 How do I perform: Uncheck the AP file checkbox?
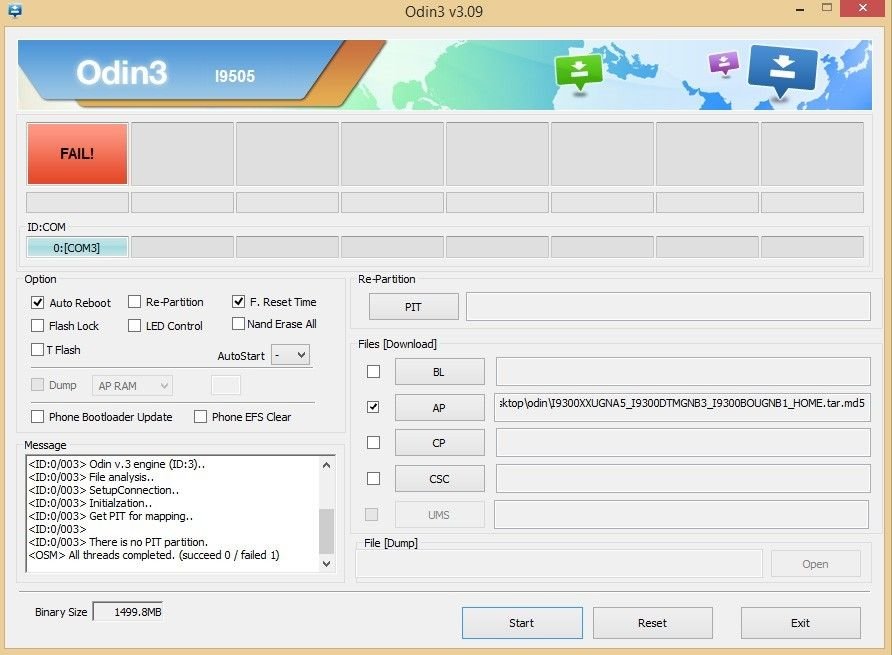point(373,407)
